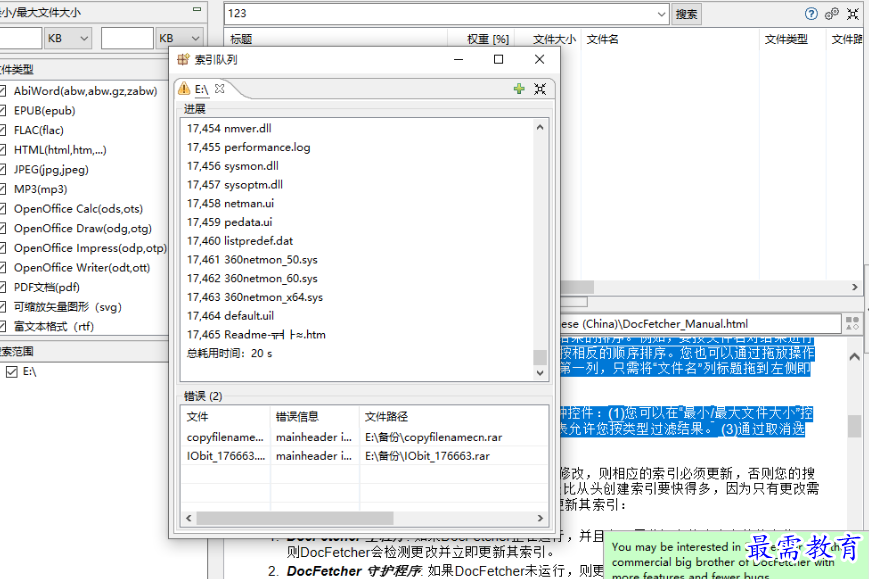Close the E:\ tab with its X

pyautogui.click(x=219, y=89)
